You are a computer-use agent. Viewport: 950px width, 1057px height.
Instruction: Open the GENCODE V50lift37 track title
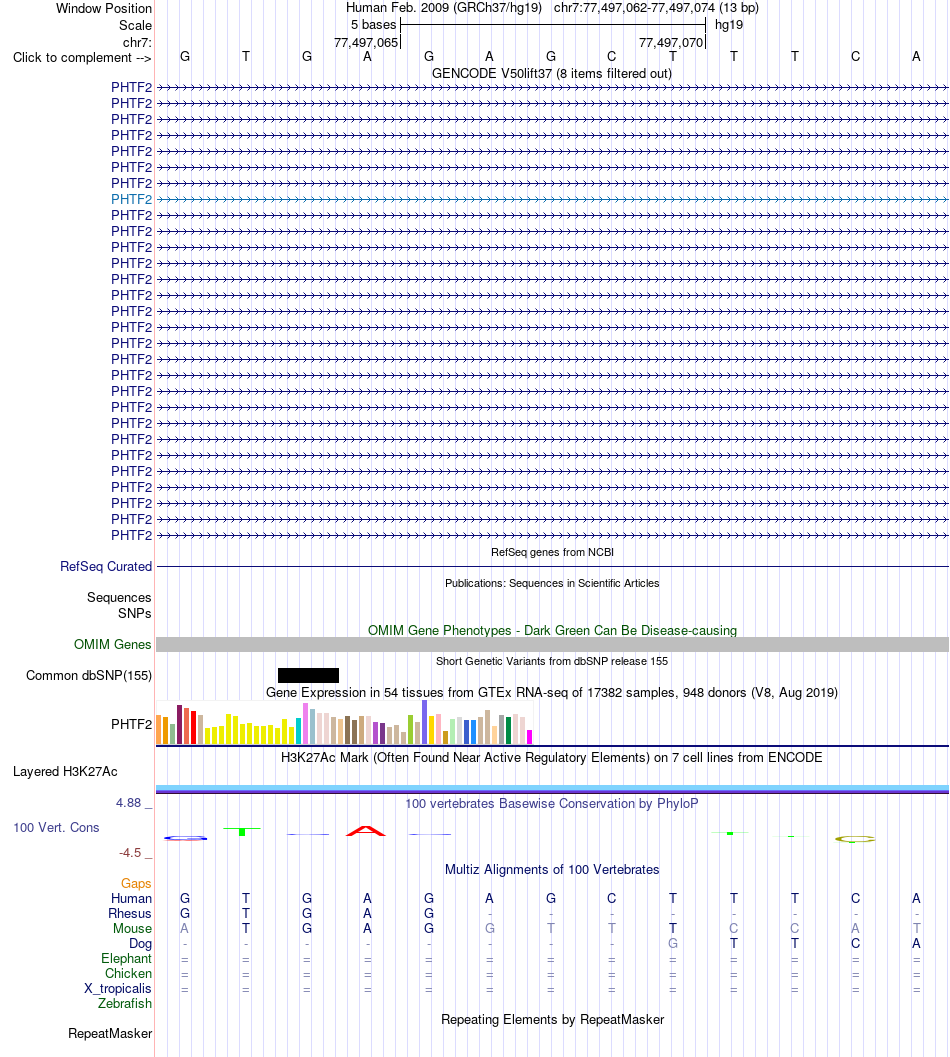coord(552,73)
